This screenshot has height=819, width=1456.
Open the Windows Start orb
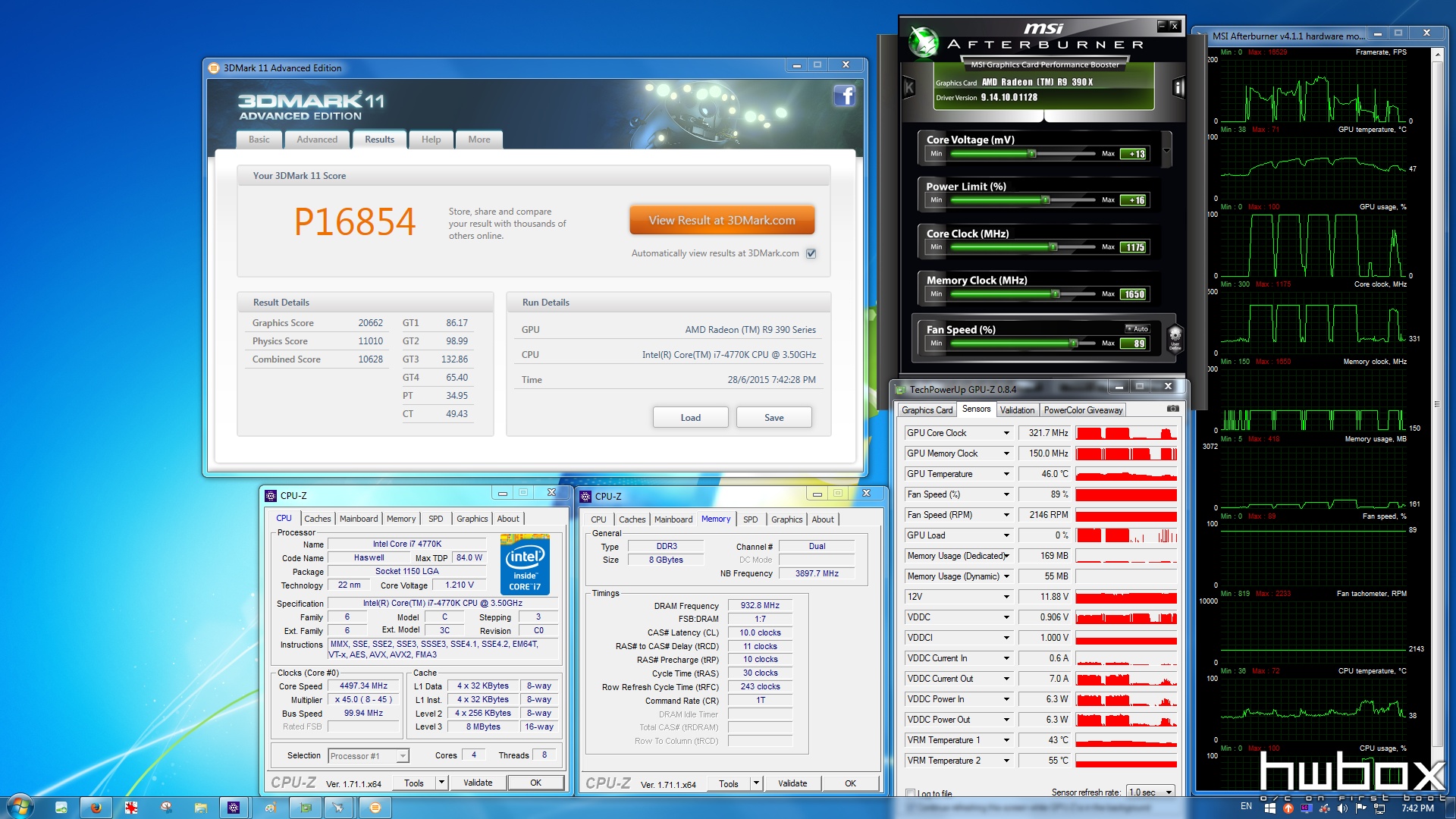19,807
